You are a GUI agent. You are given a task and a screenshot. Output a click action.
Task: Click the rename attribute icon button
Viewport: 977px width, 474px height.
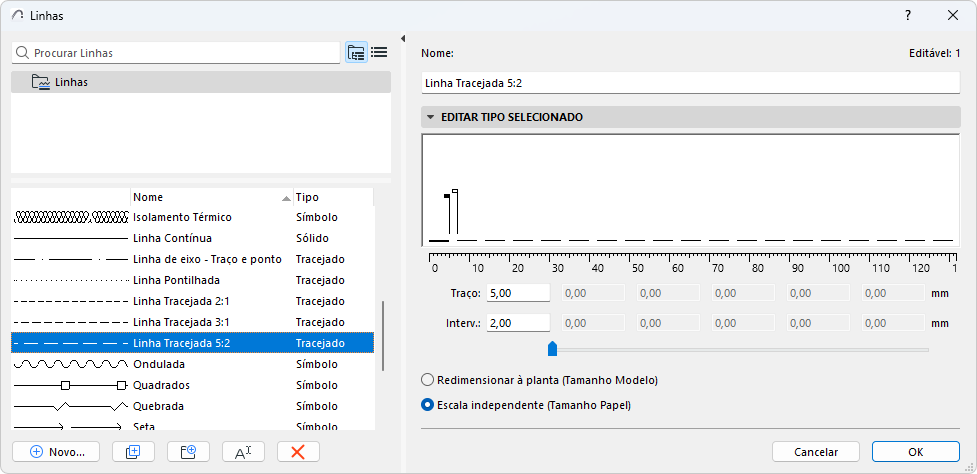pos(243,452)
